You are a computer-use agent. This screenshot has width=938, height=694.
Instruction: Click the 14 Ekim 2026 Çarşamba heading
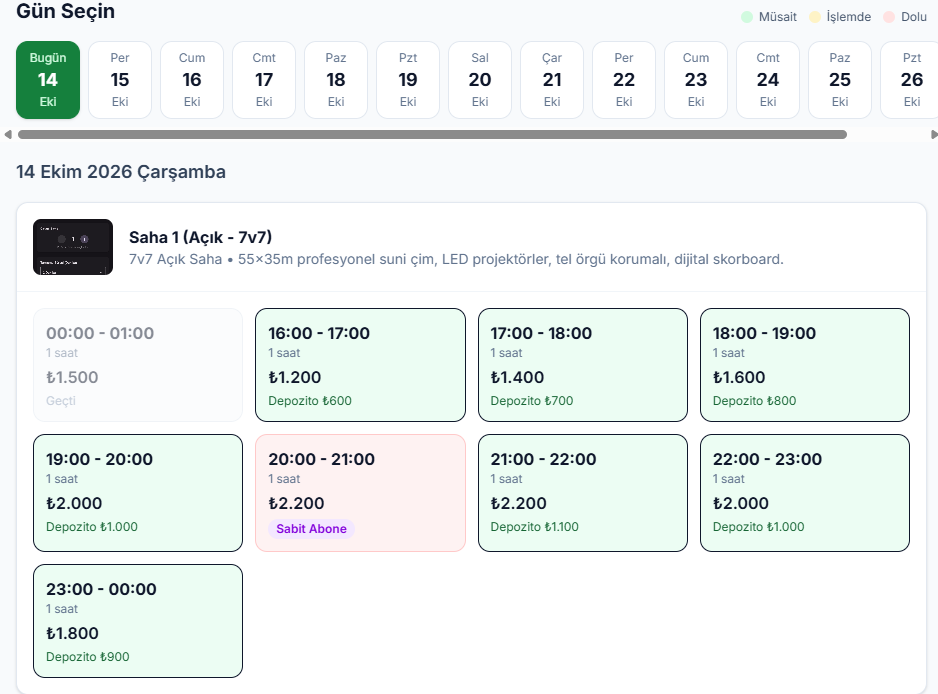[x=121, y=172]
